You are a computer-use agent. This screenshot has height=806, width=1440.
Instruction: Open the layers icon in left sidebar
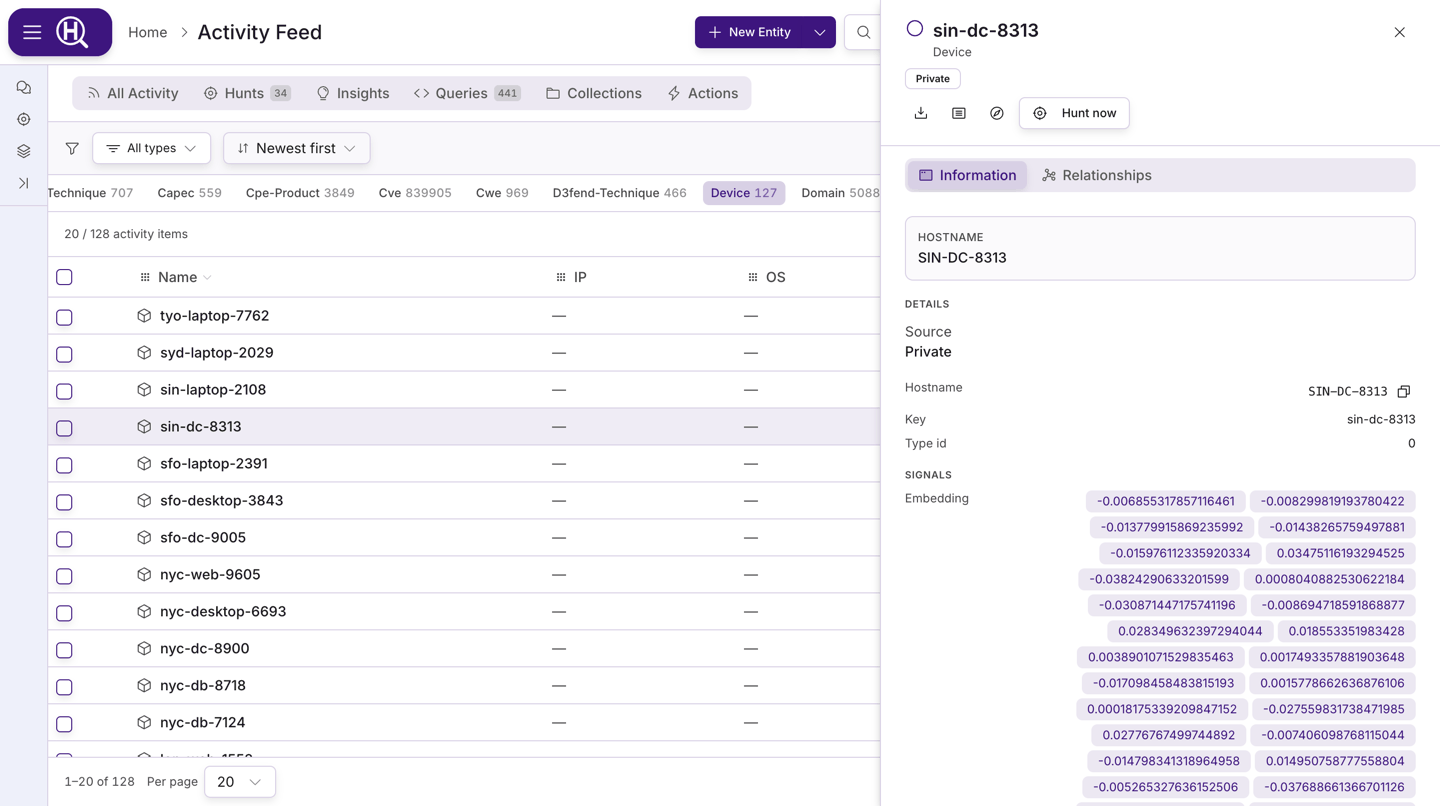(x=24, y=151)
